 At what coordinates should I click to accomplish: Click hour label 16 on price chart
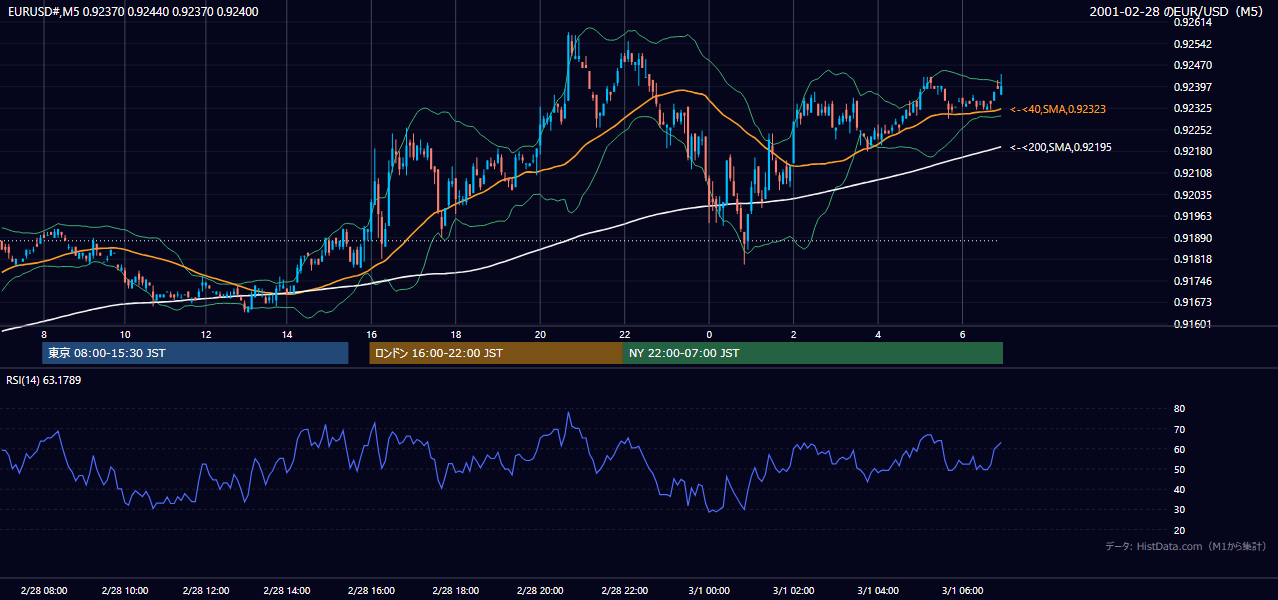click(371, 334)
